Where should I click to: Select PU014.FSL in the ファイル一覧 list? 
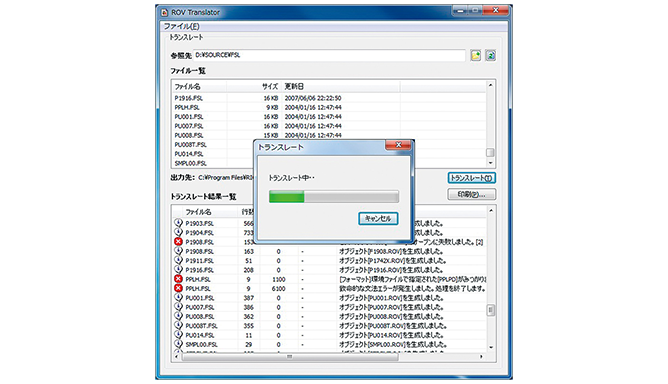(189, 154)
